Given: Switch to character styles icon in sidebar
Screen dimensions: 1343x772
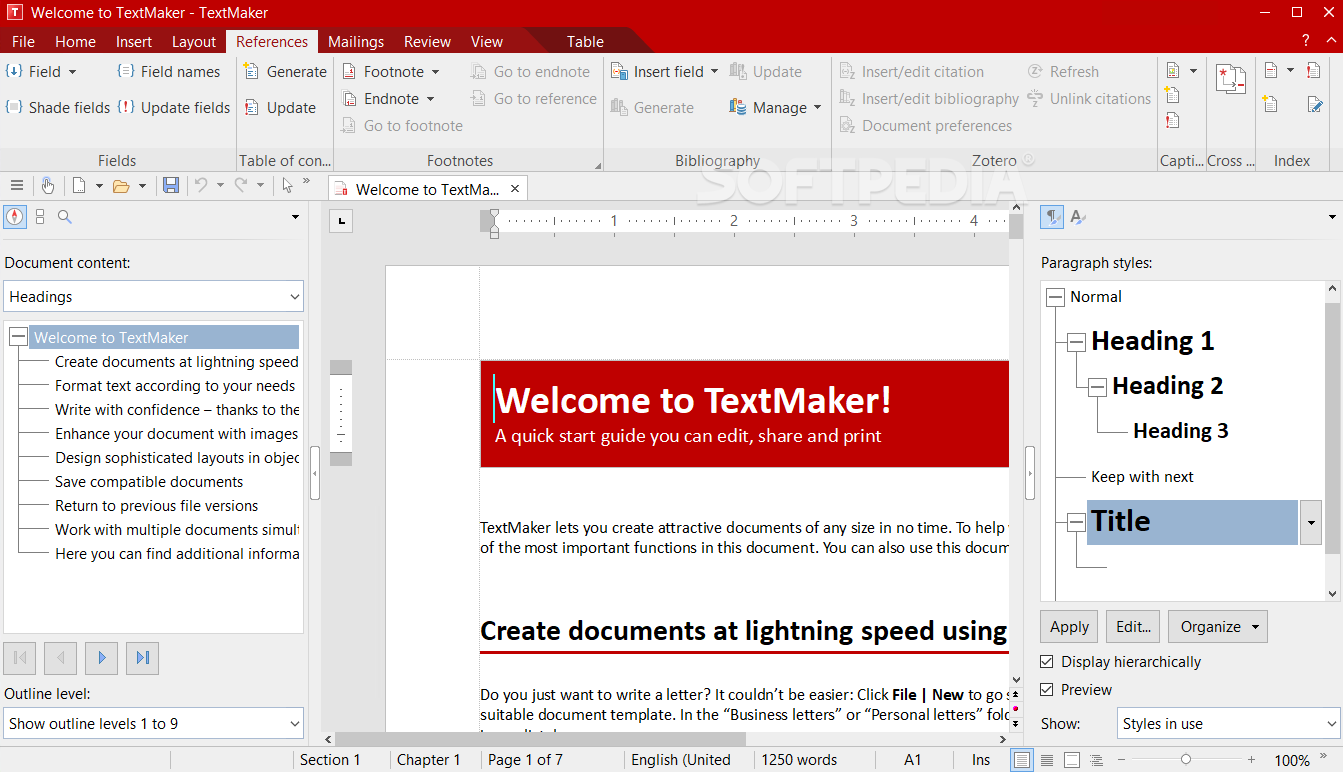Looking at the screenshot, I should (x=1078, y=217).
